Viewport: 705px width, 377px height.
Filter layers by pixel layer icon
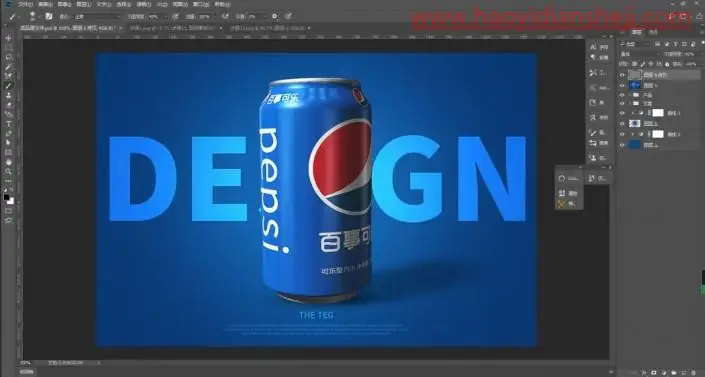click(657, 44)
